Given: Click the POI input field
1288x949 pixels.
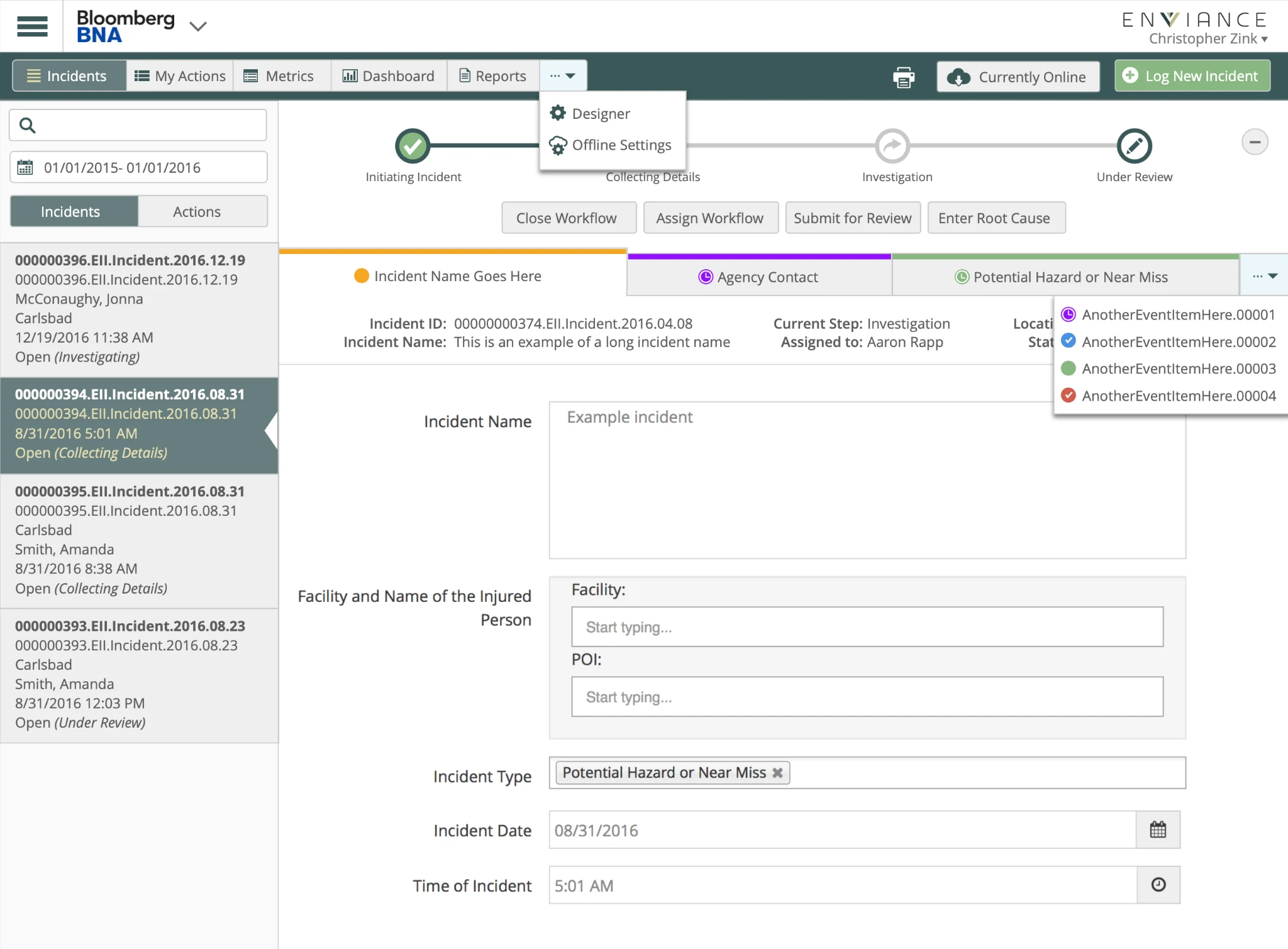Looking at the screenshot, I should [x=867, y=696].
